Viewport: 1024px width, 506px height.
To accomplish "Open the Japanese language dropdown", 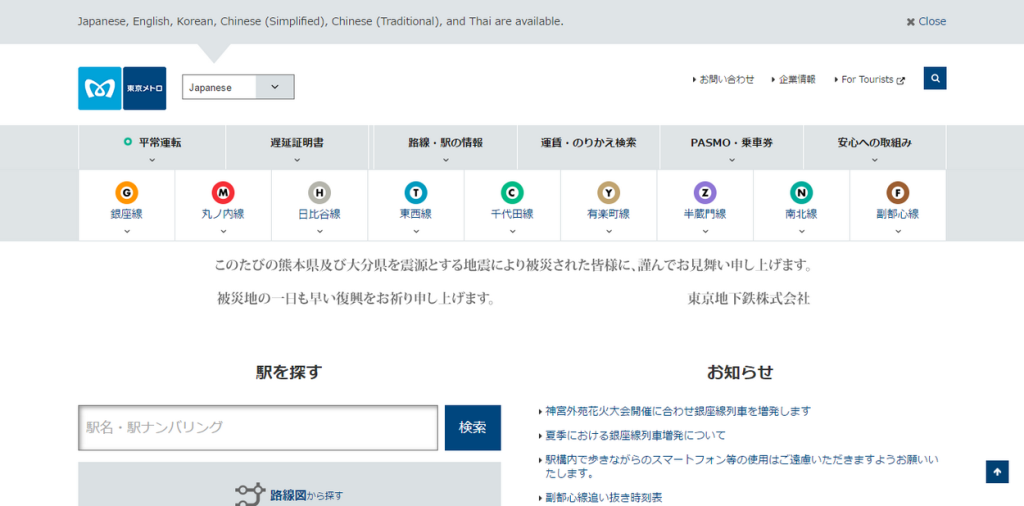I will [238, 87].
